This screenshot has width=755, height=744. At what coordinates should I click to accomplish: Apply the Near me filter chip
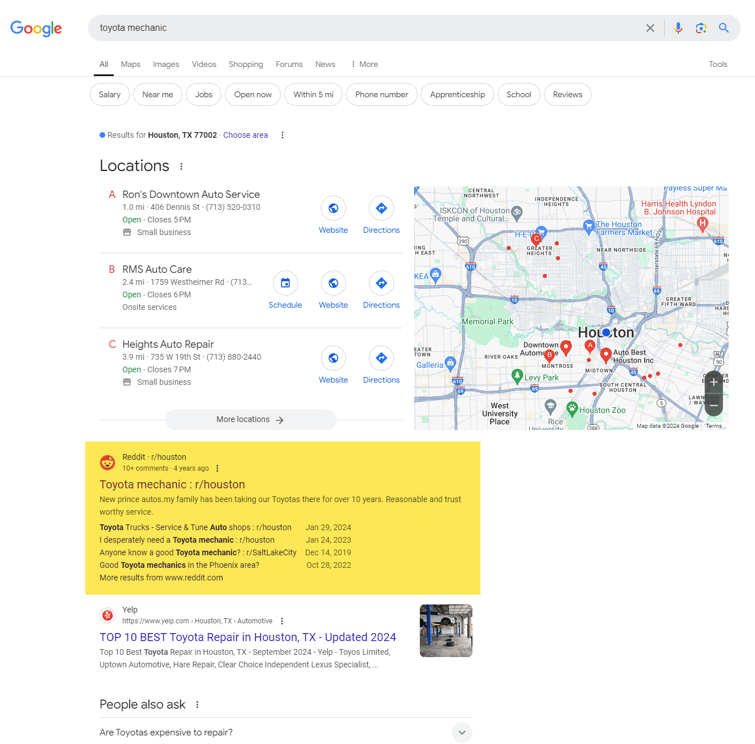157,94
